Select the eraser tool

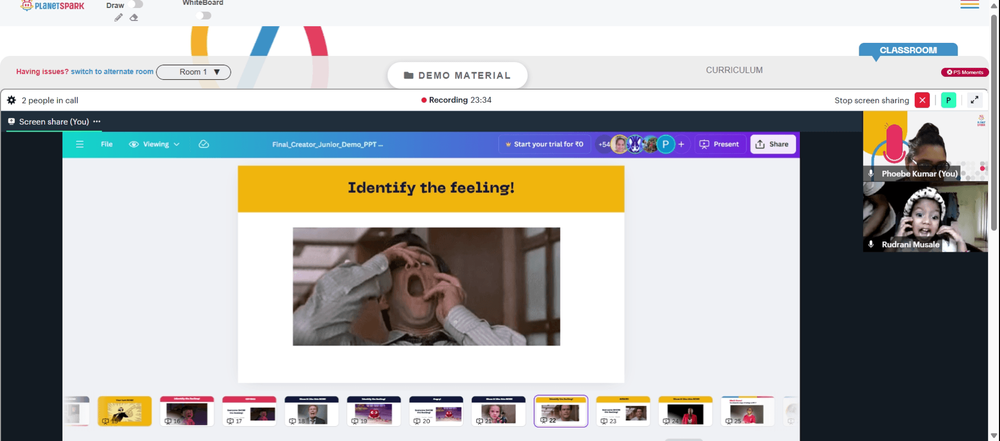tap(134, 18)
